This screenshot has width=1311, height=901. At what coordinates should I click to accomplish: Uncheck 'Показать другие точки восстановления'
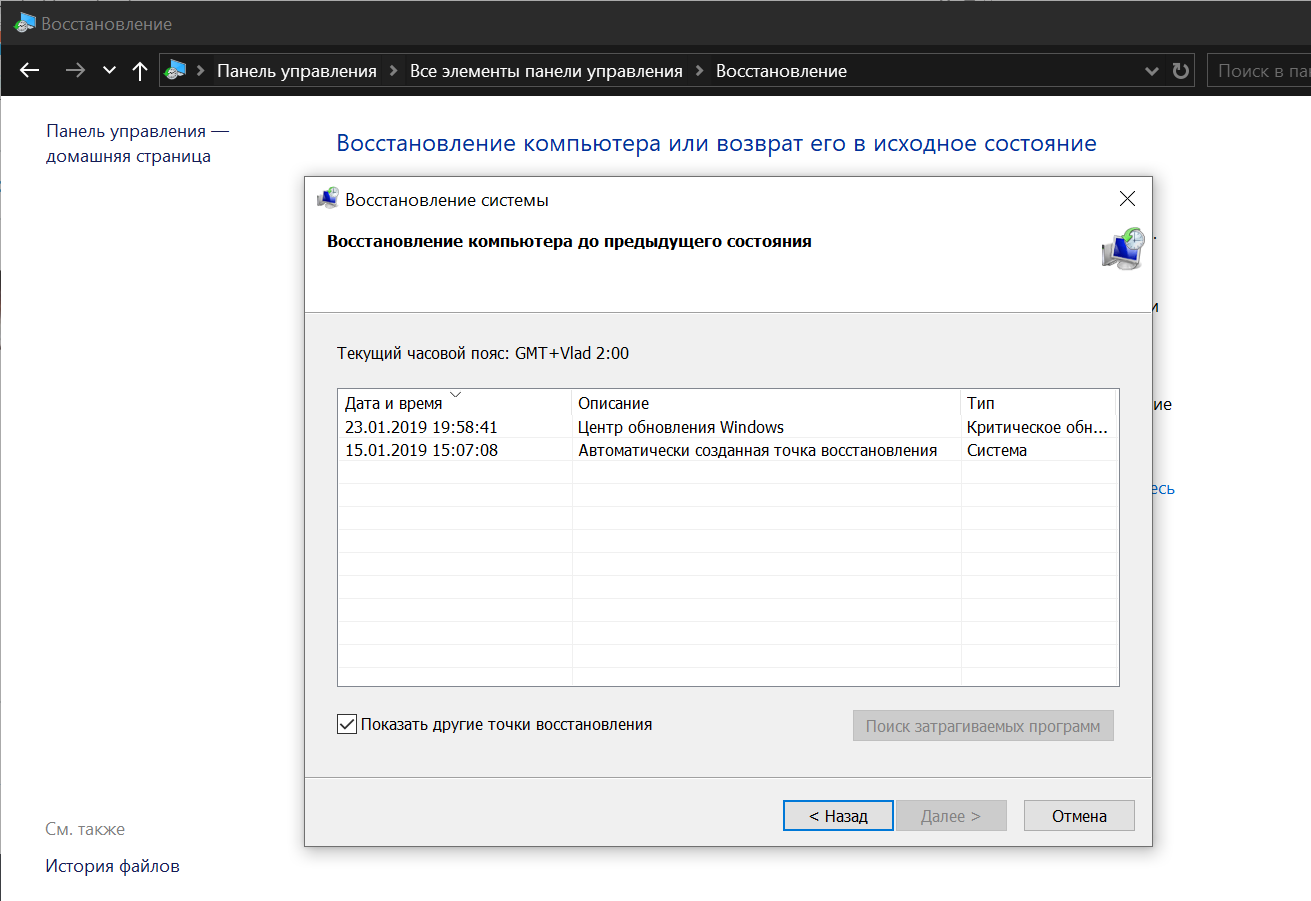[x=347, y=724]
